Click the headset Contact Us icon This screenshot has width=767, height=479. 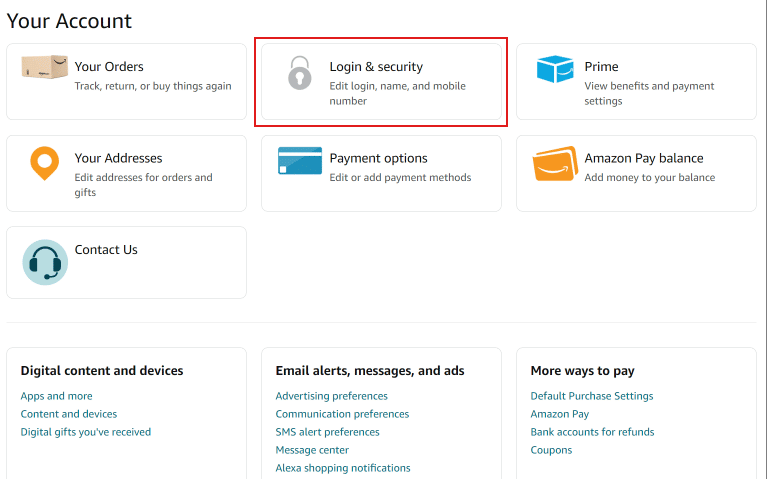(x=45, y=262)
